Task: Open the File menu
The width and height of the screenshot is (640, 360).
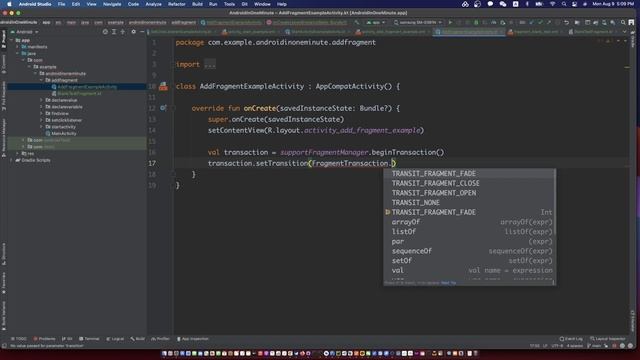Action: 62,4
